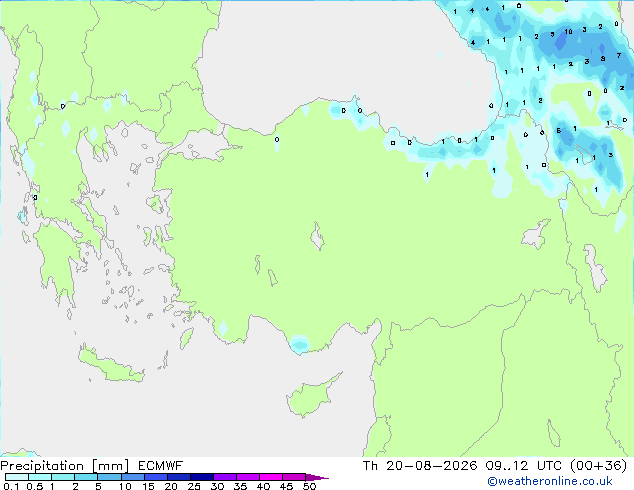Click the ECMWF model label

point(161,466)
